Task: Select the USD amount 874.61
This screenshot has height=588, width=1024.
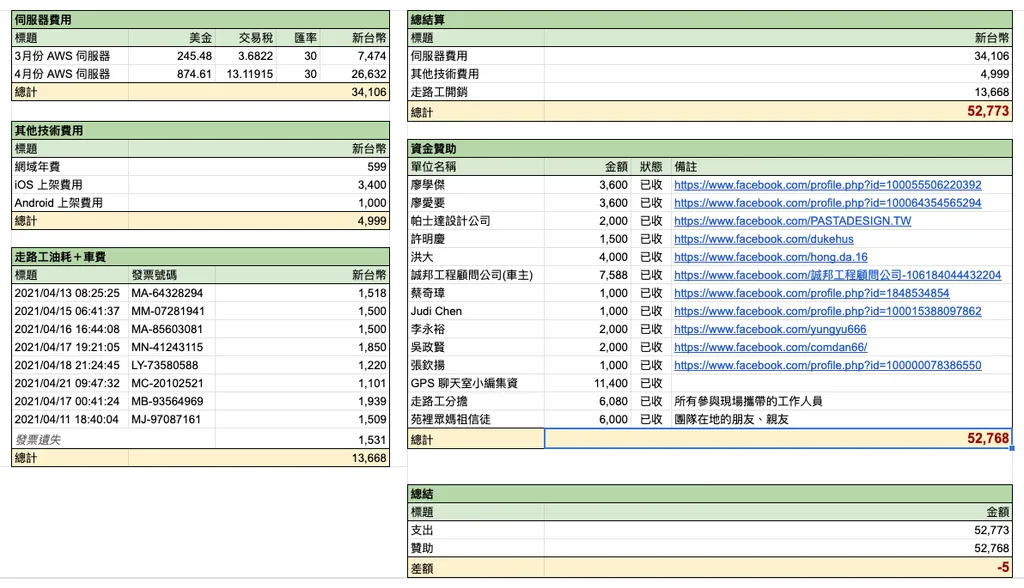Action: coord(172,74)
